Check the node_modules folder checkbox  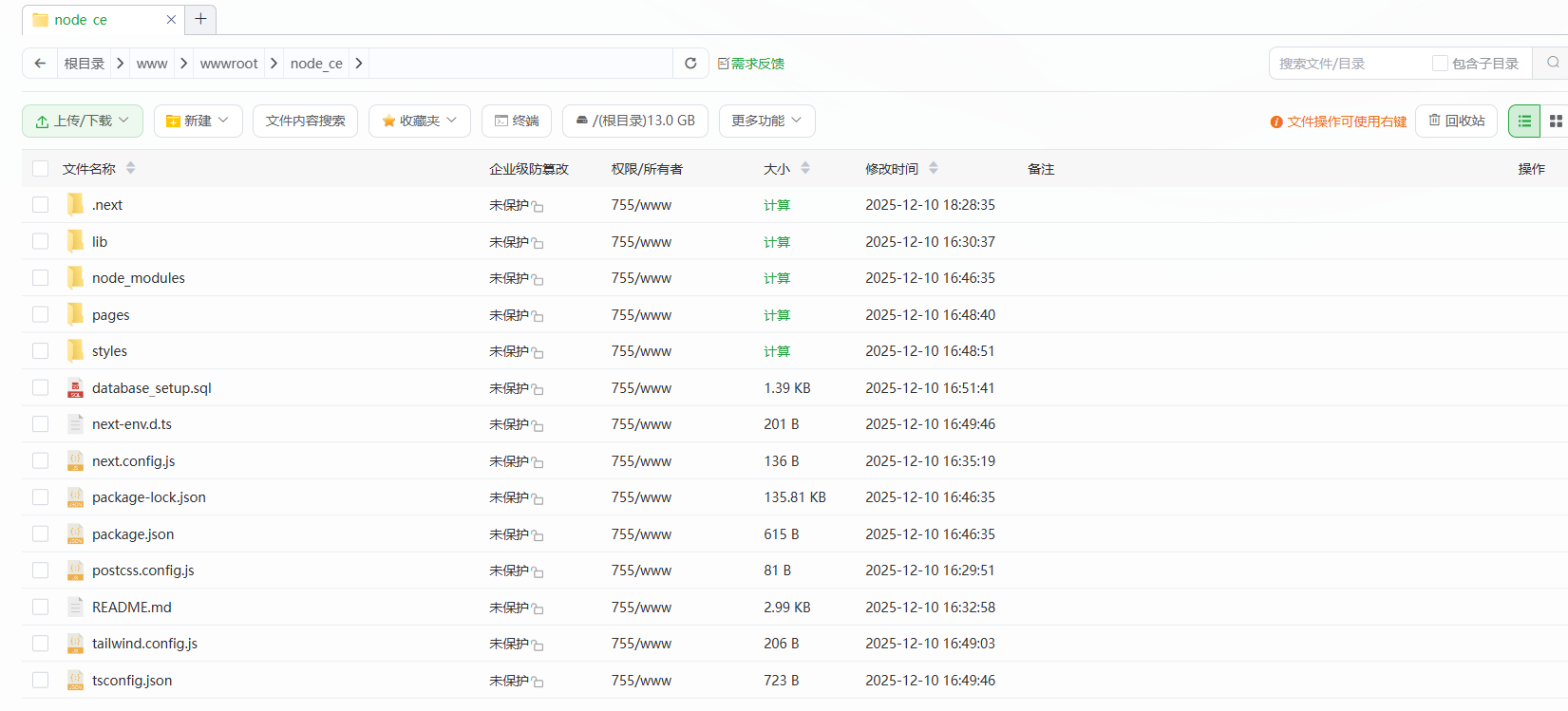coord(40,278)
